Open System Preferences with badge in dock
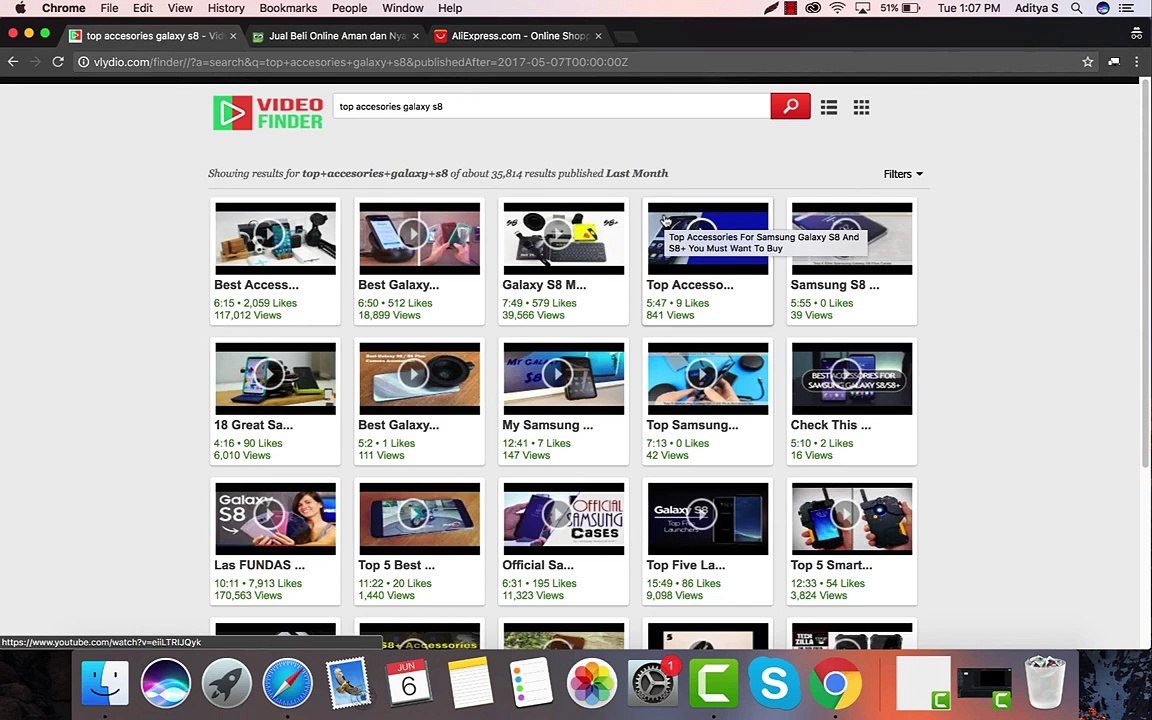 pos(652,683)
